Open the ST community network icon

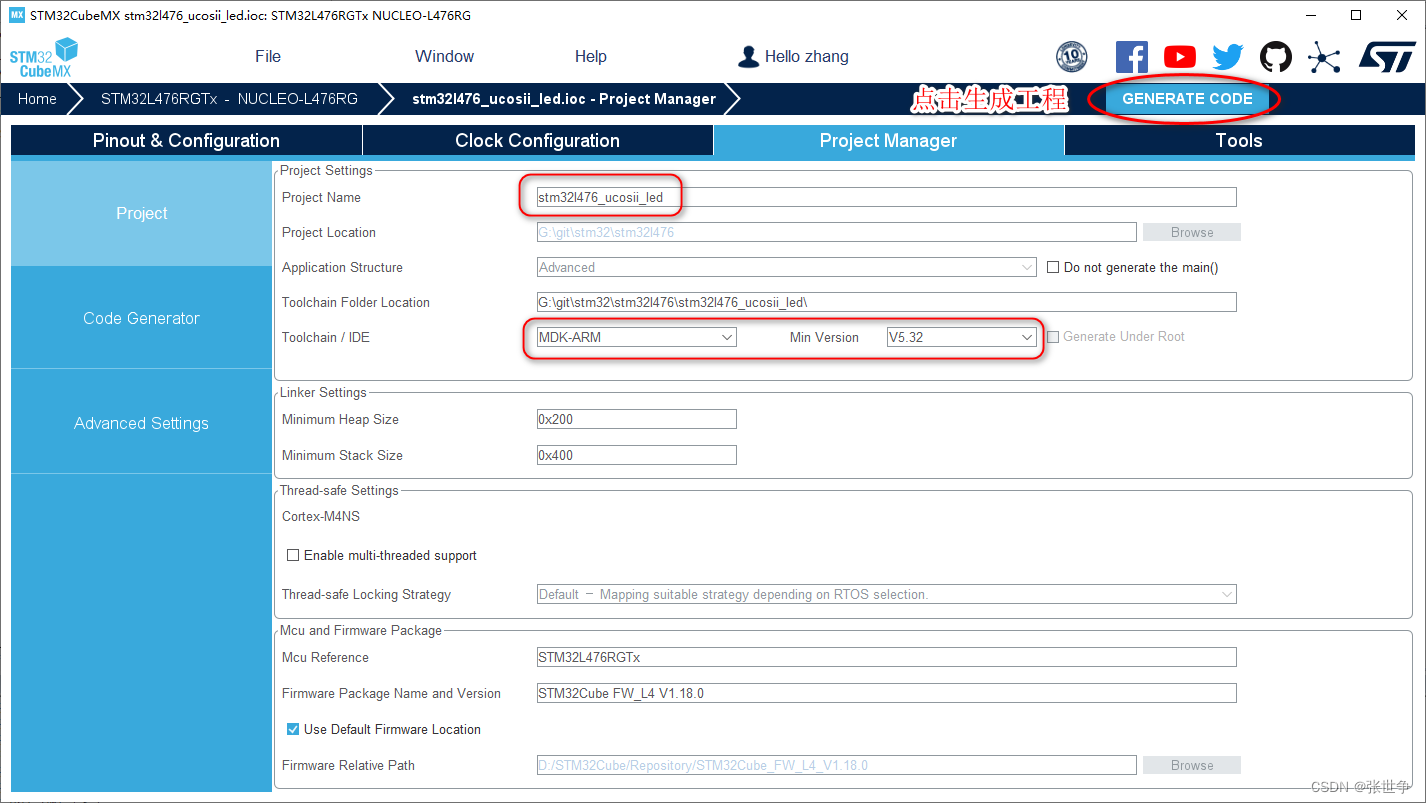pos(1324,57)
